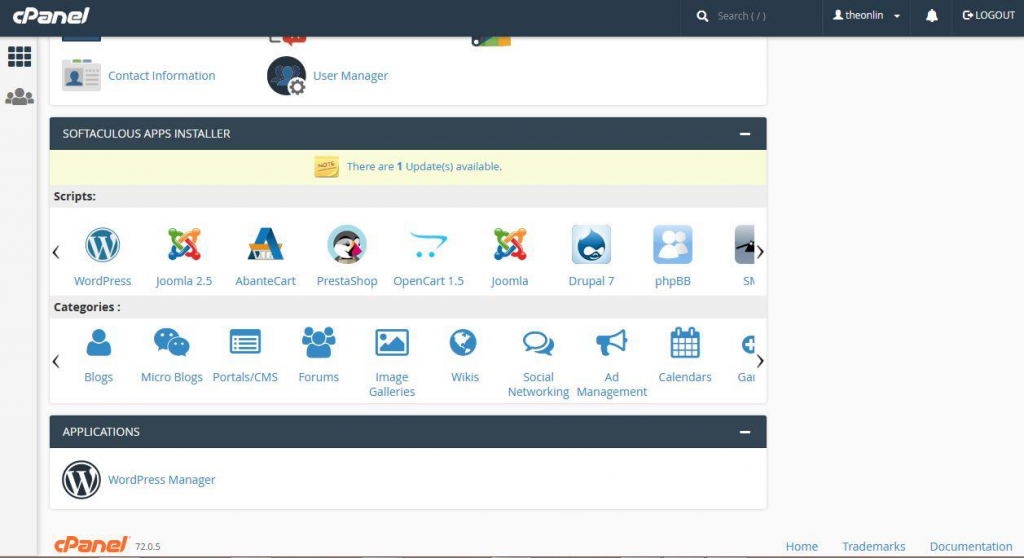Open the Social Networking category icon
Viewport: 1024px width, 558px height.
[539, 344]
